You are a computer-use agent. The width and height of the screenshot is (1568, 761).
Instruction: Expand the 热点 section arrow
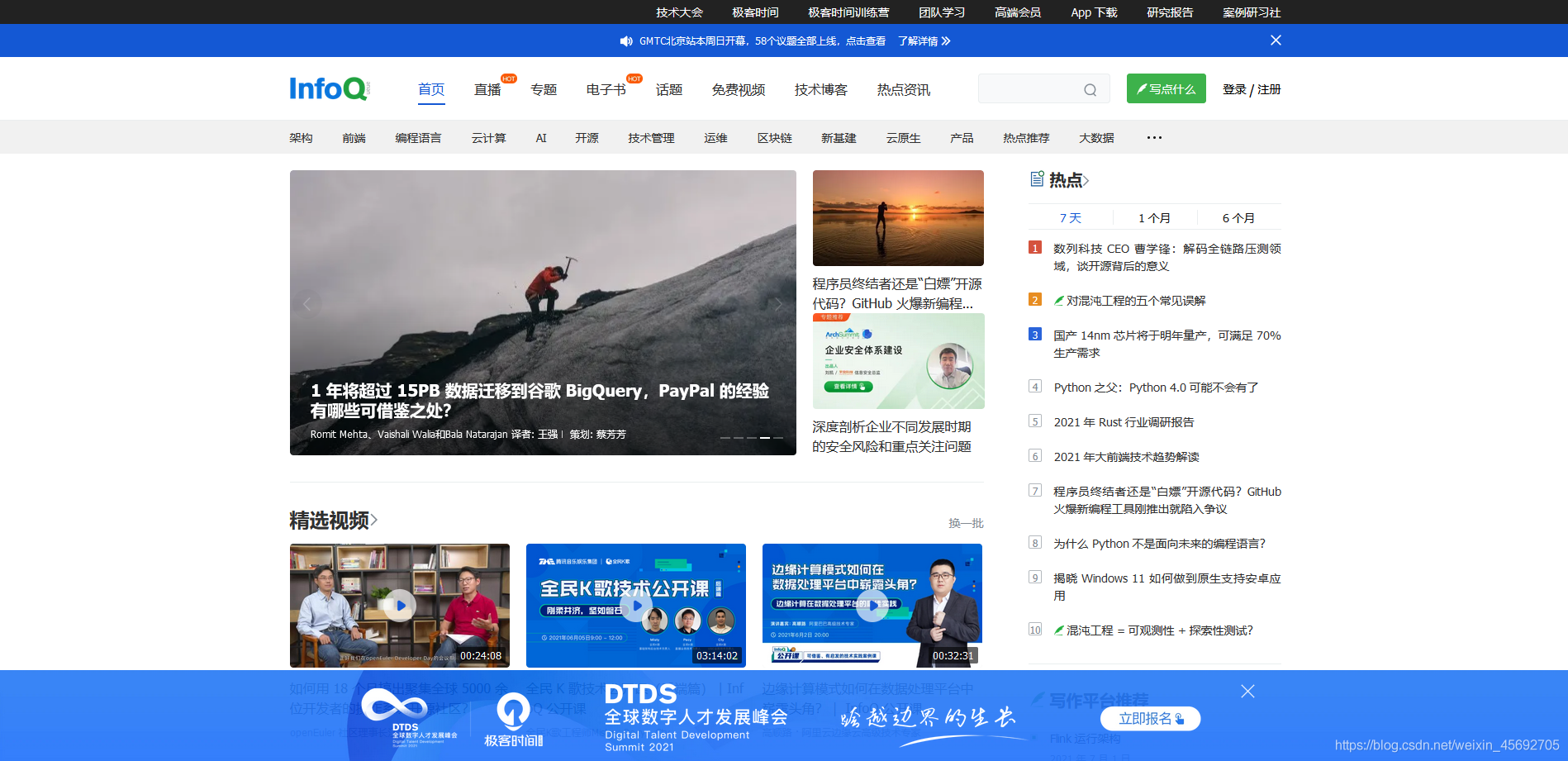pos(1086,181)
